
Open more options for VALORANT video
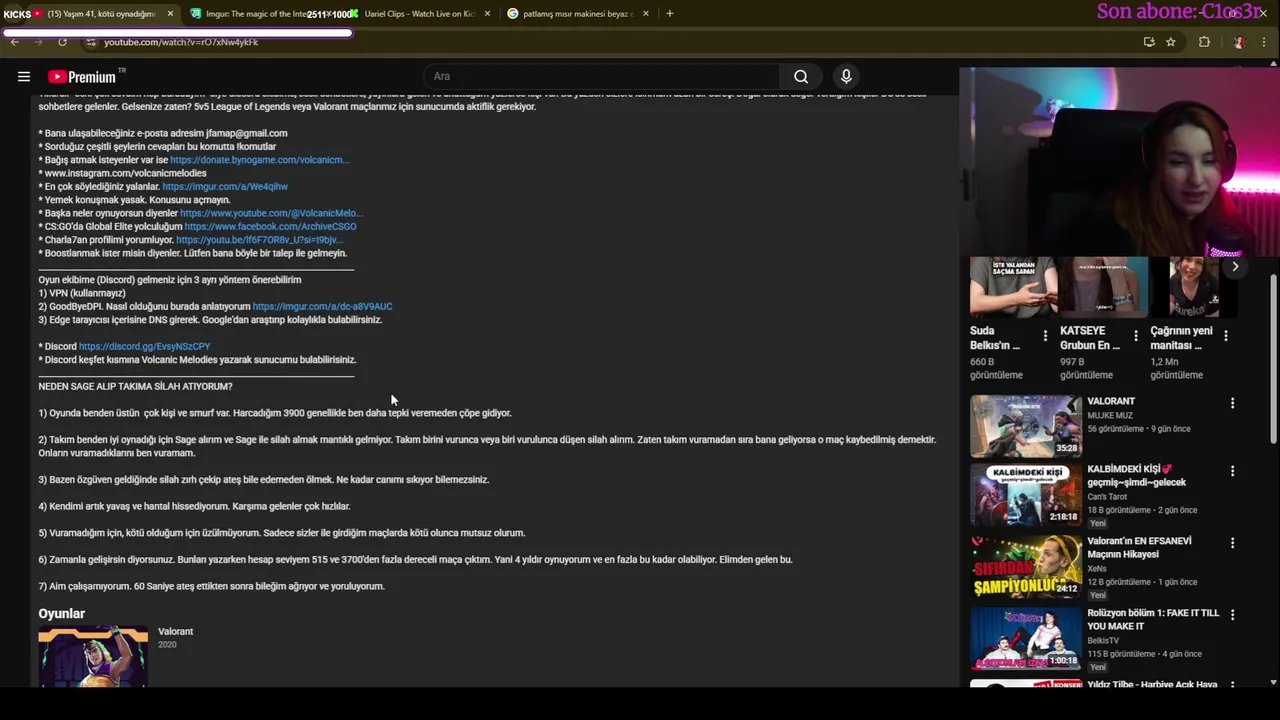point(1232,403)
